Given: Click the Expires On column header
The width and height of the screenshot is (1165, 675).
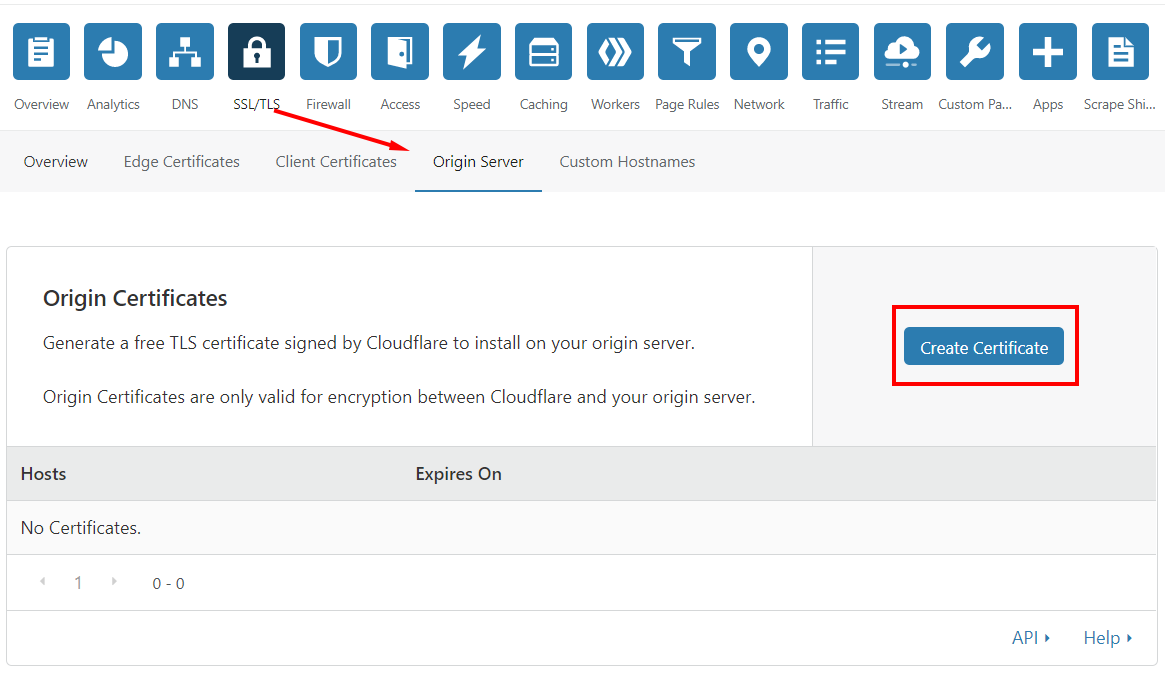Looking at the screenshot, I should pos(458,474).
